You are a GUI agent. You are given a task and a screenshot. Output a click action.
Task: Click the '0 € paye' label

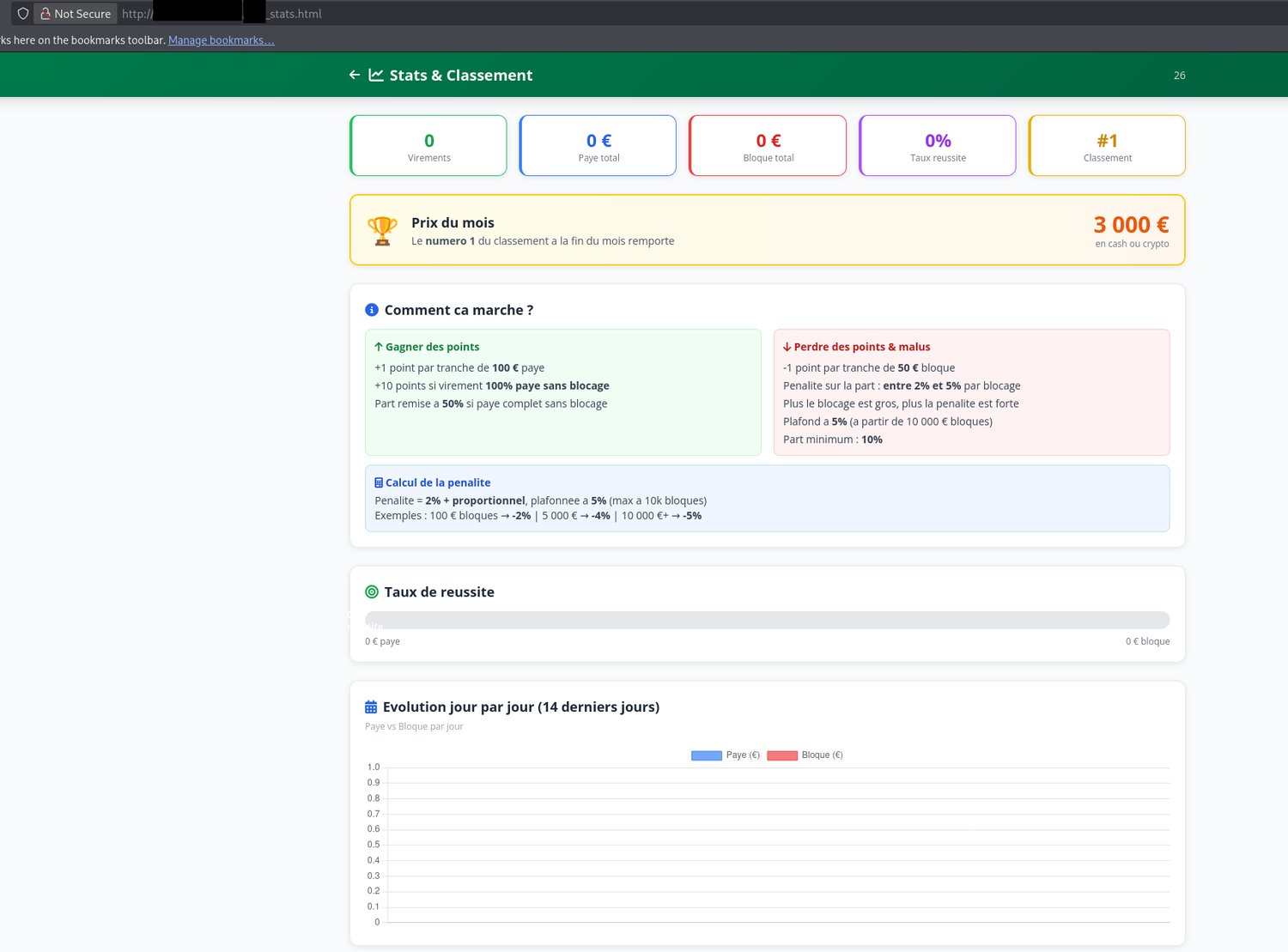[x=382, y=641]
